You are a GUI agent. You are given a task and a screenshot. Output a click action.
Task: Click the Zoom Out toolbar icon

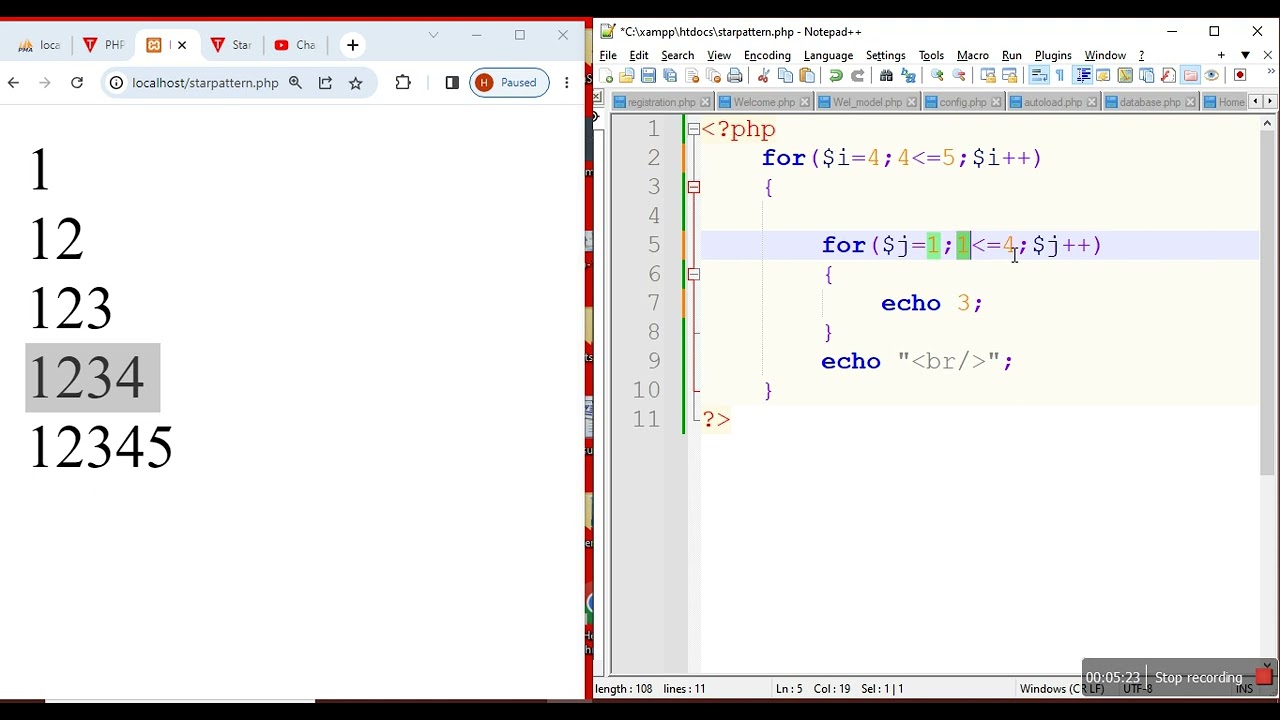click(x=959, y=75)
